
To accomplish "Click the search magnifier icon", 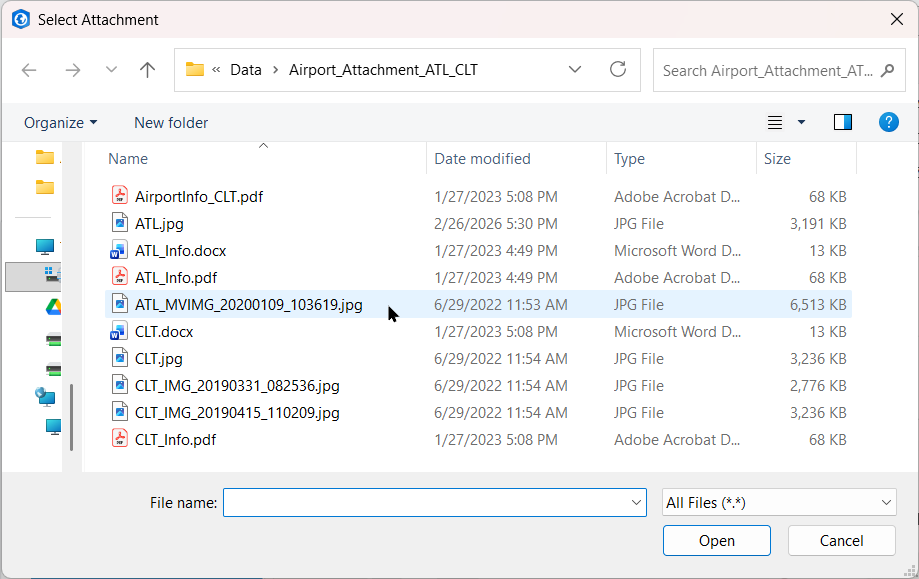I will point(887,70).
